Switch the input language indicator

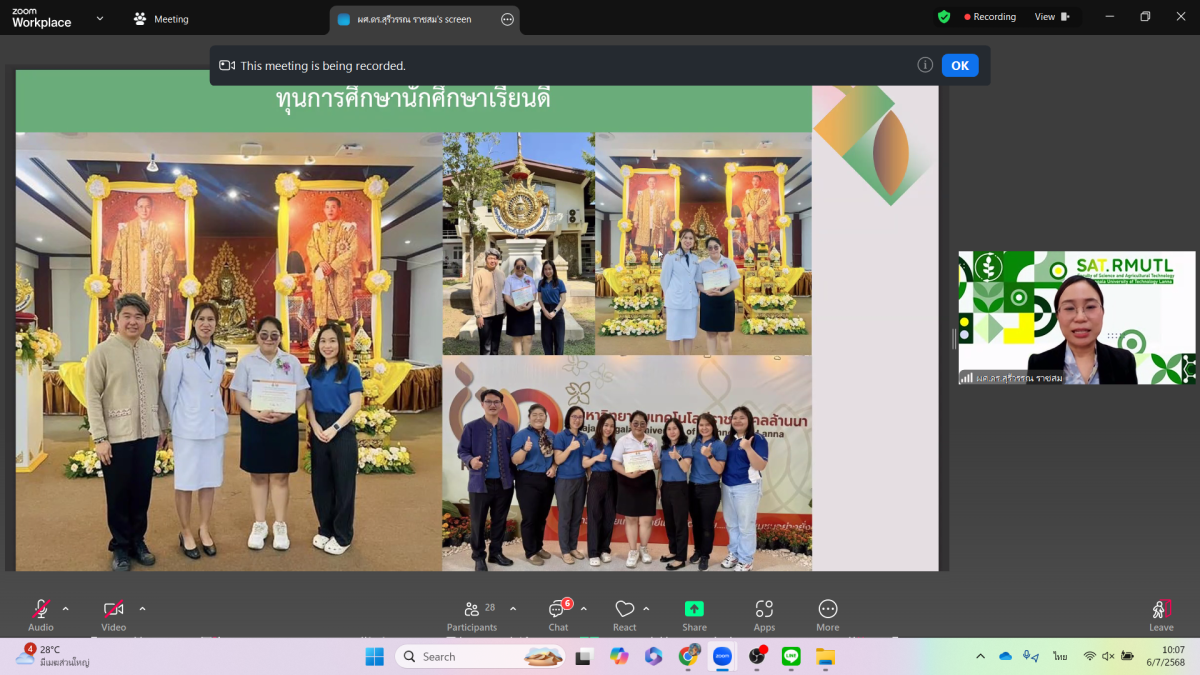tap(1060, 657)
